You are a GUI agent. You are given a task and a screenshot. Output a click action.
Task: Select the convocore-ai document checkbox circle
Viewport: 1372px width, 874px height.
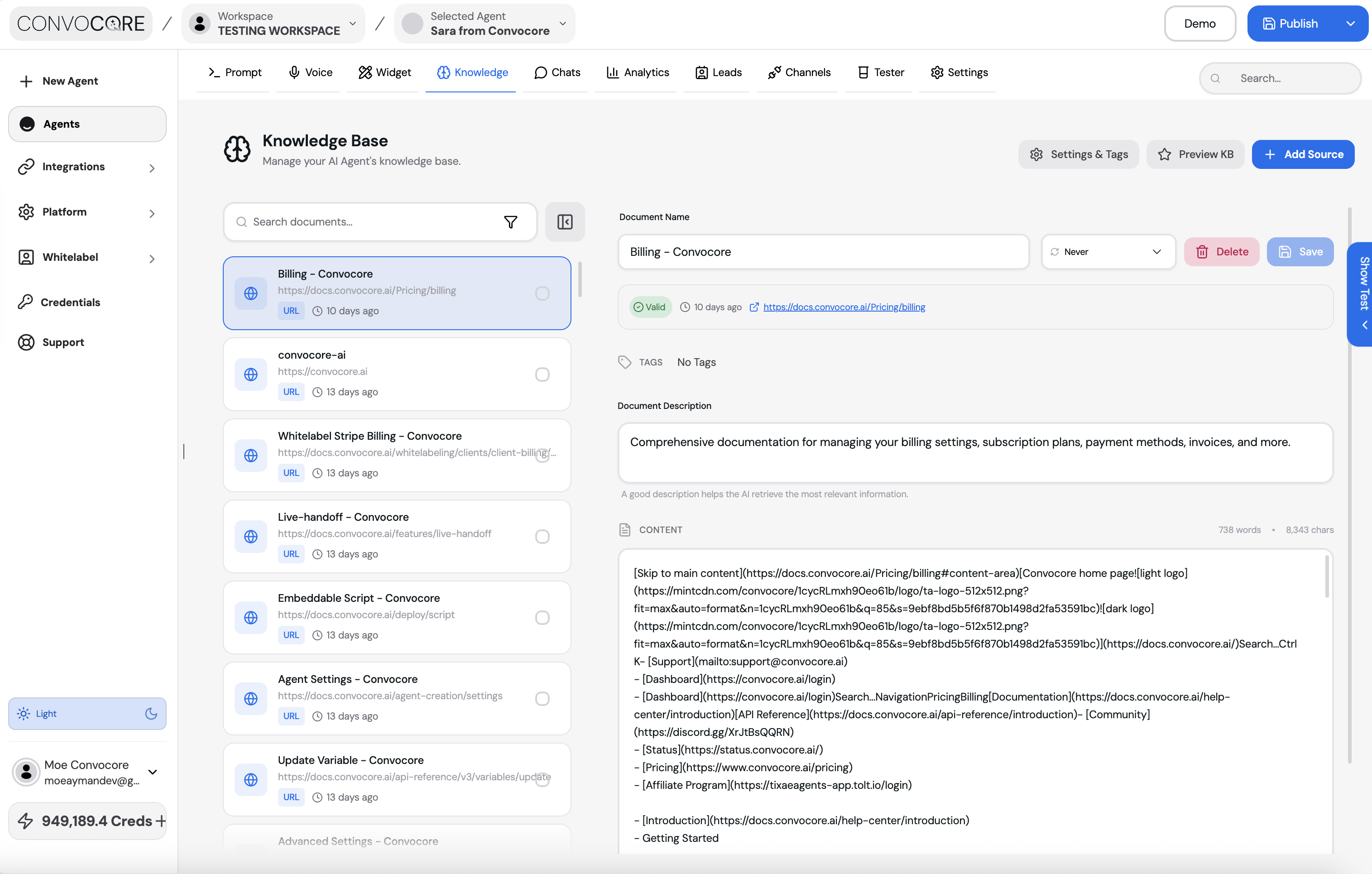[x=542, y=375]
